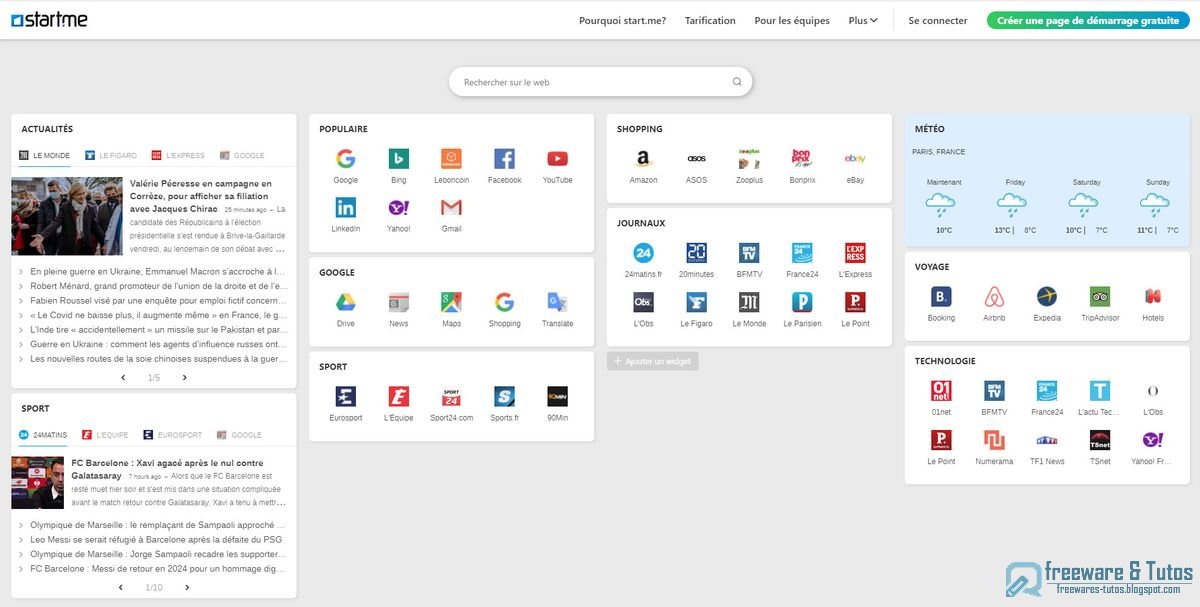Open the Yahoo! bookmark in Populaire
This screenshot has width=1200, height=607.
(x=399, y=208)
